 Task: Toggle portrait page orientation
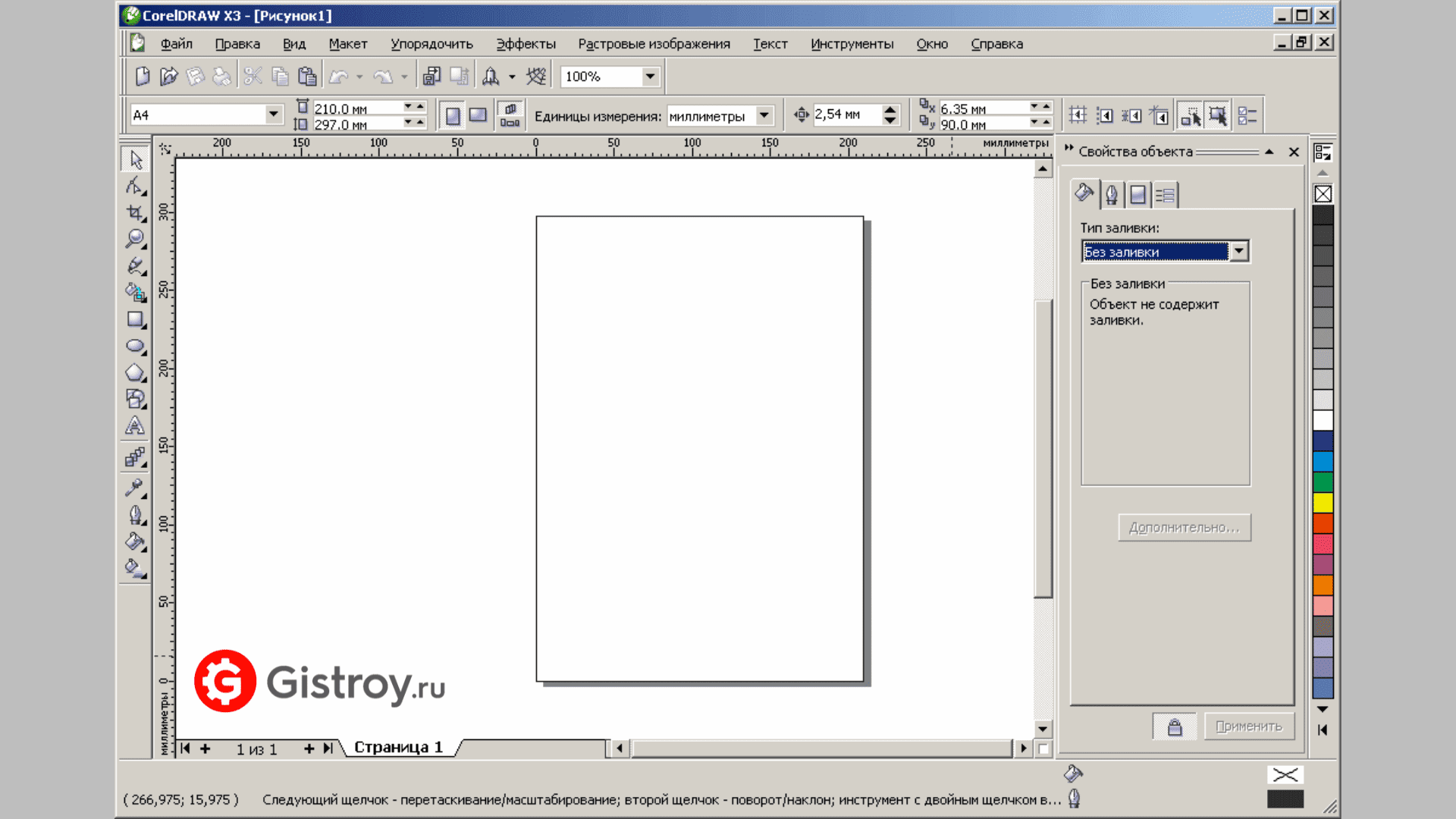pos(453,116)
